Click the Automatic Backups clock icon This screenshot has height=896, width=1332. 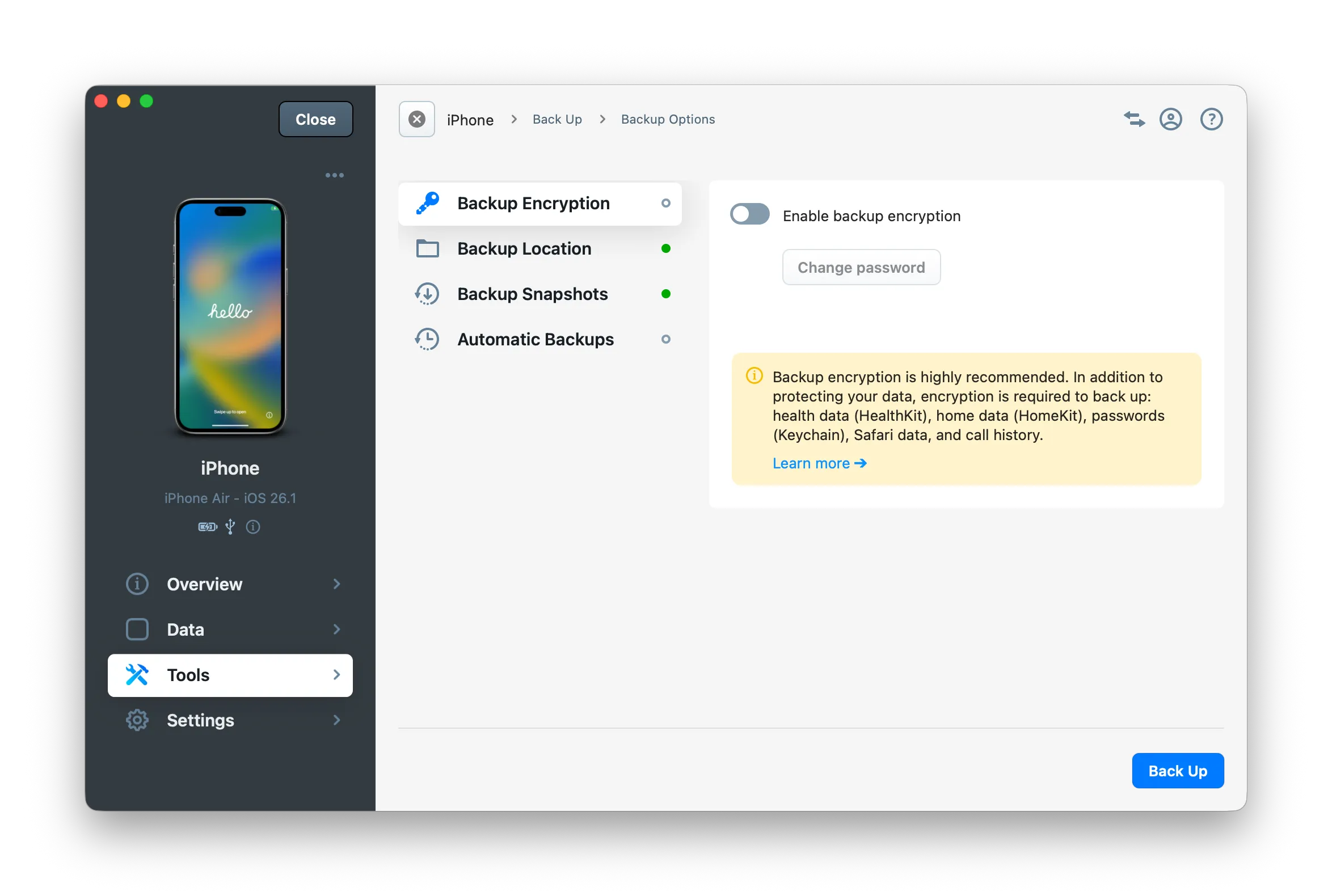pyautogui.click(x=427, y=339)
